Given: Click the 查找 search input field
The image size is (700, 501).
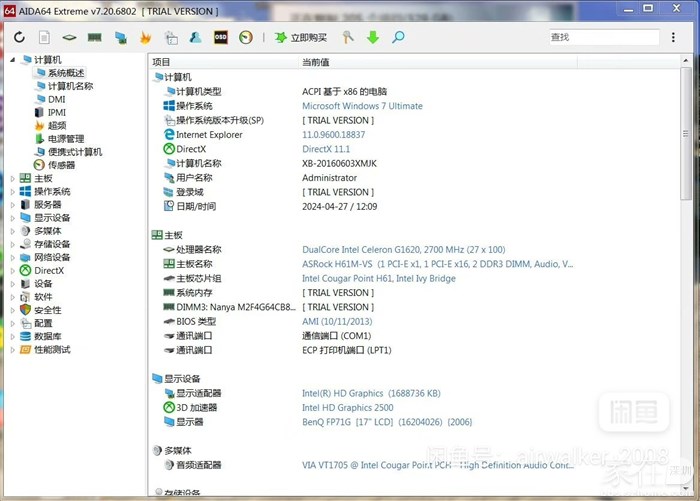Looking at the screenshot, I should 603,37.
